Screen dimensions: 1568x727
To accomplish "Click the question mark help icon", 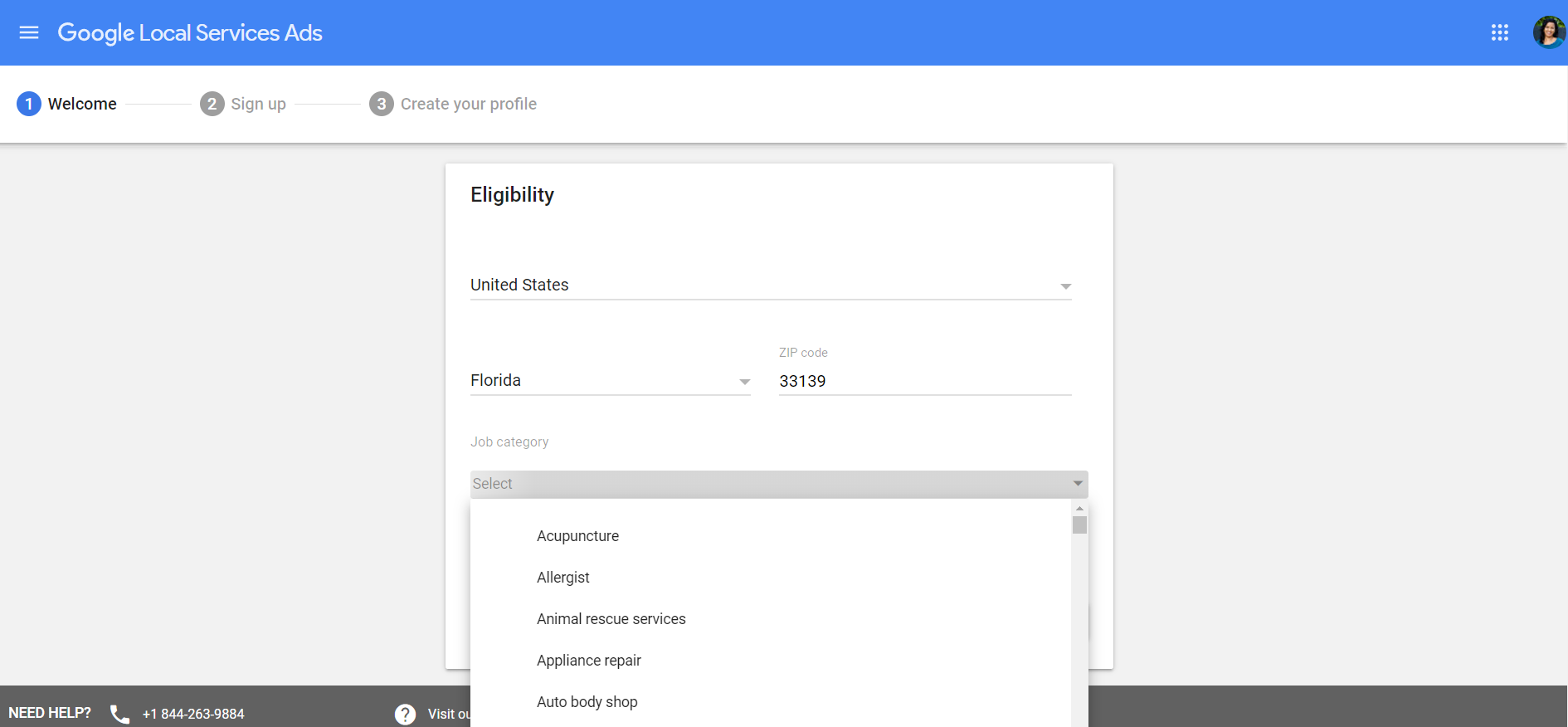I will click(x=405, y=714).
